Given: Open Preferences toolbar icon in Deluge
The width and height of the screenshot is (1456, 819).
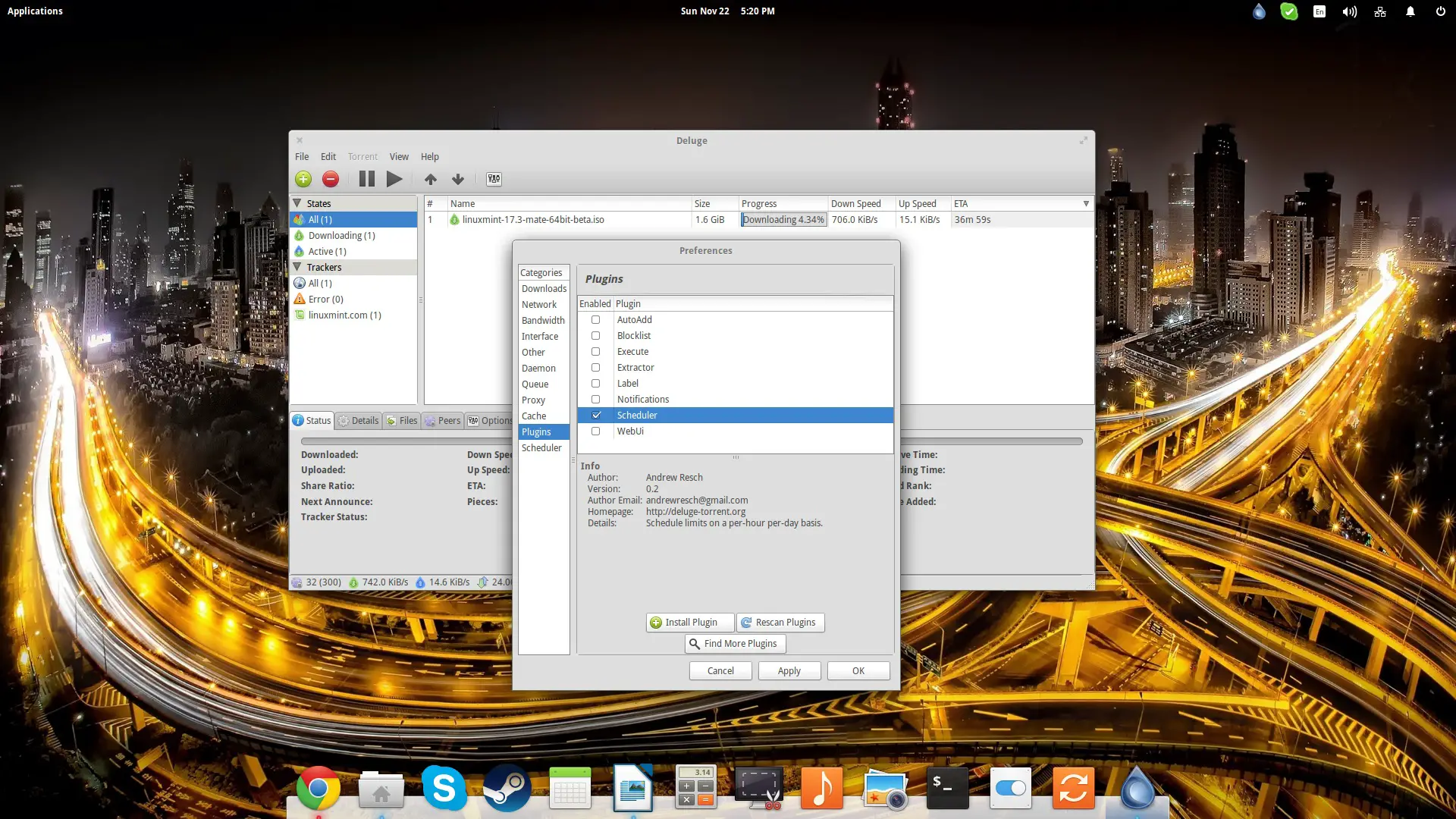Looking at the screenshot, I should 494,179.
